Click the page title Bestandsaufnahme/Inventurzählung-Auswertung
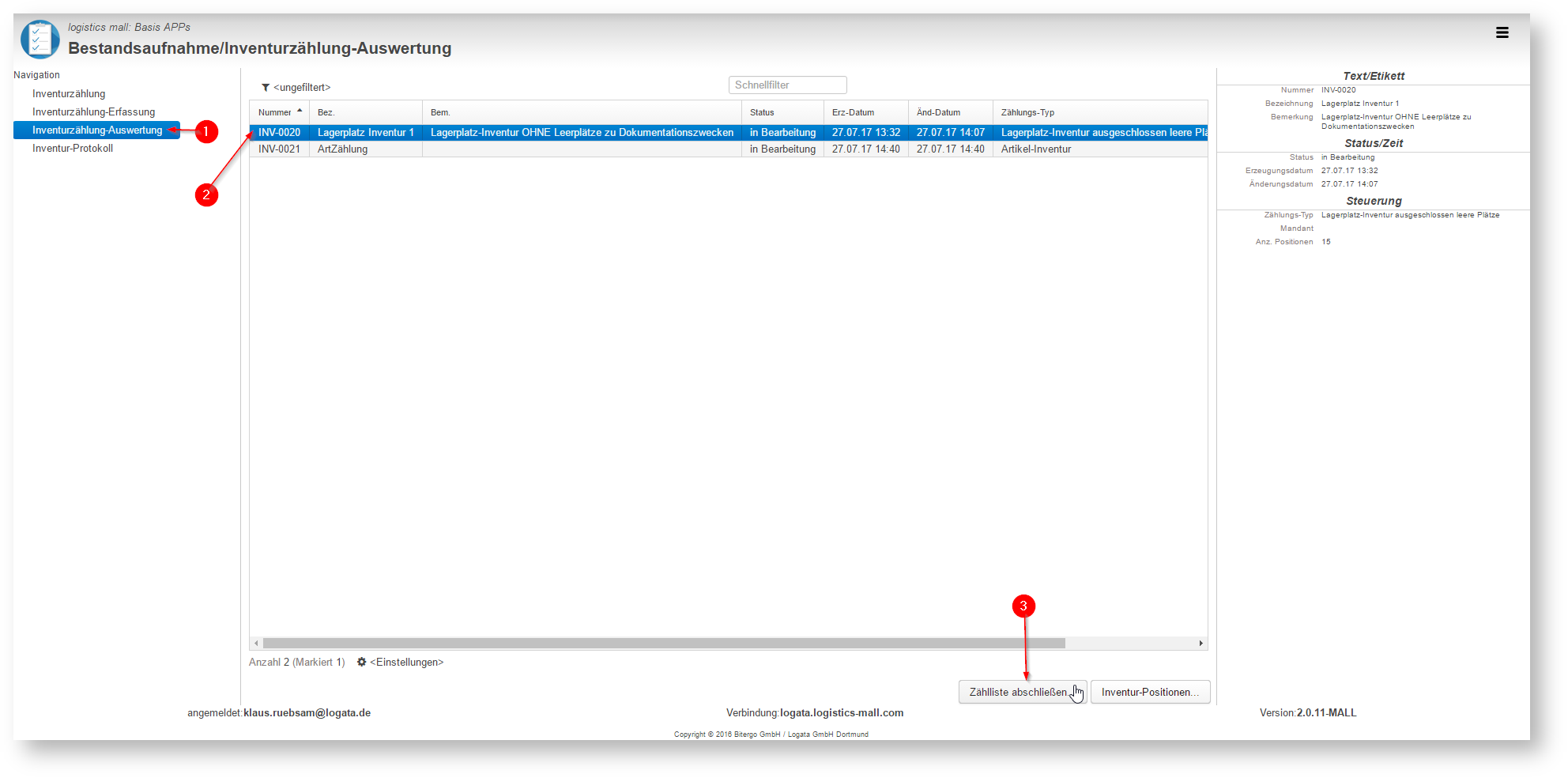 click(260, 48)
